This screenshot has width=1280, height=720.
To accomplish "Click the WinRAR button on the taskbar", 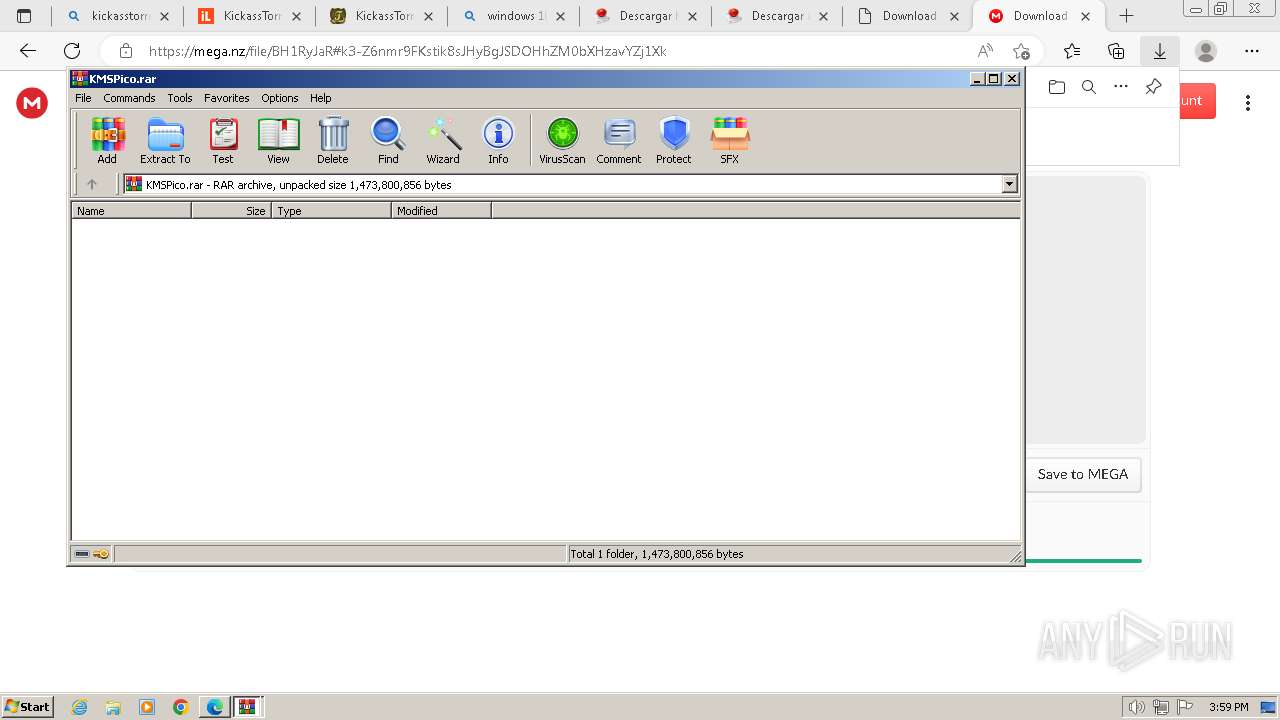I will (248, 707).
